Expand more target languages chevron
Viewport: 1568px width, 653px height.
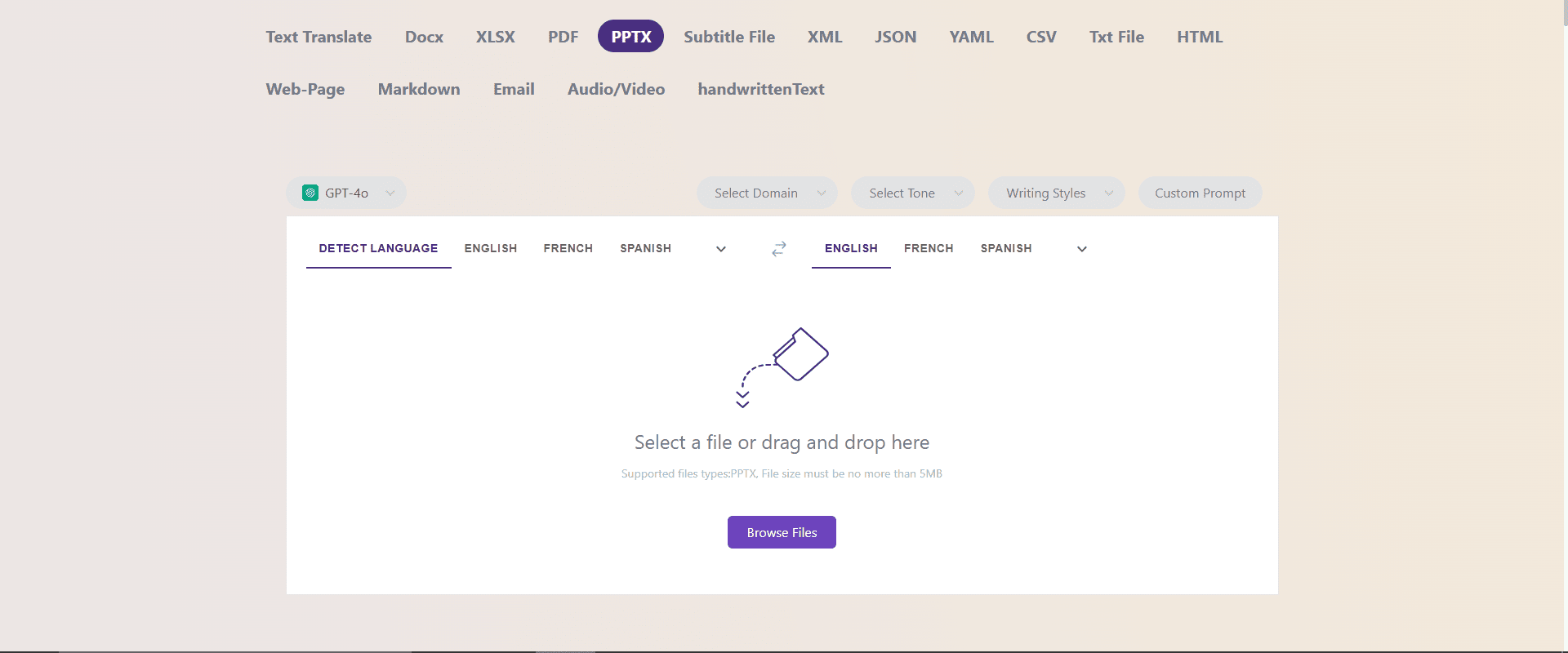tap(1082, 249)
